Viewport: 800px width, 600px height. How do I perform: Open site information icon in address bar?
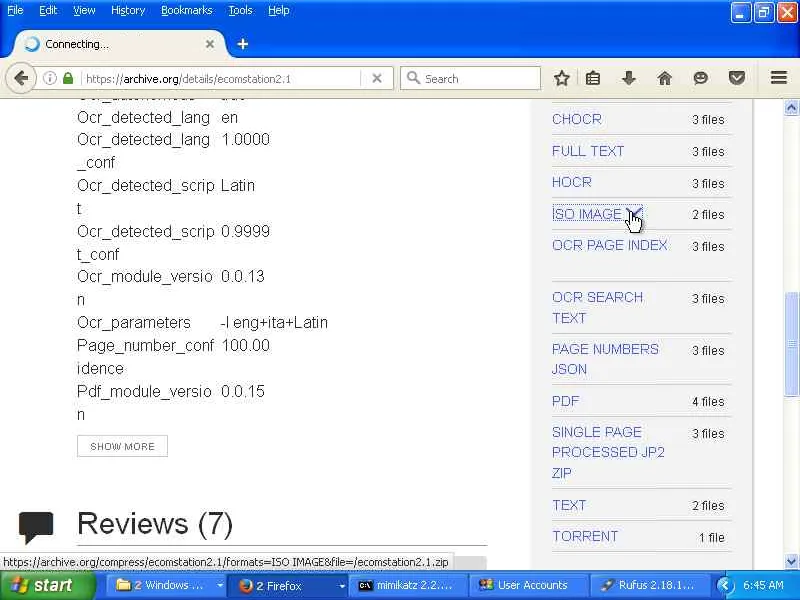pyautogui.click(x=49, y=79)
